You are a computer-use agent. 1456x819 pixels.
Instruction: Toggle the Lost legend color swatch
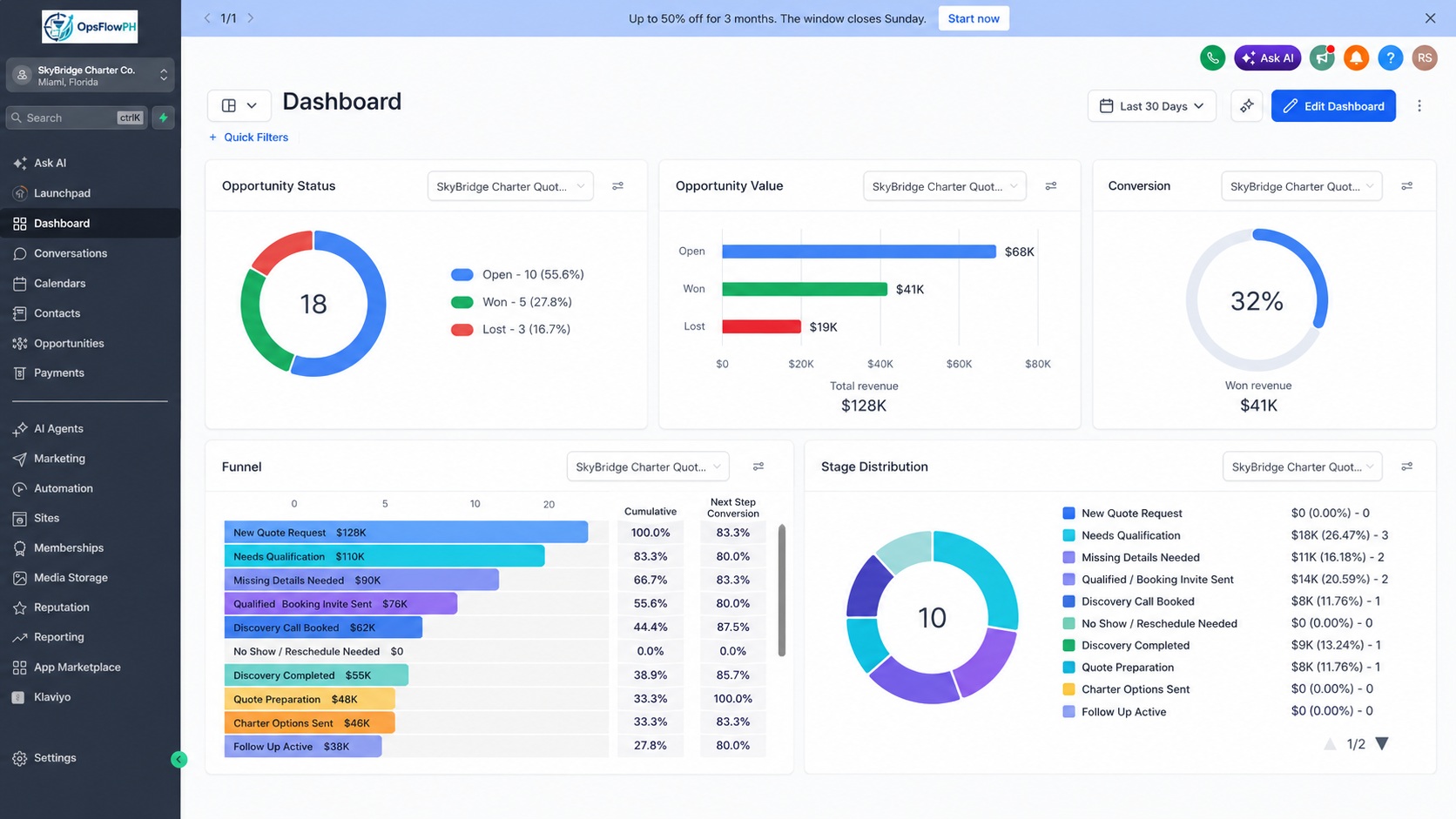click(x=462, y=330)
